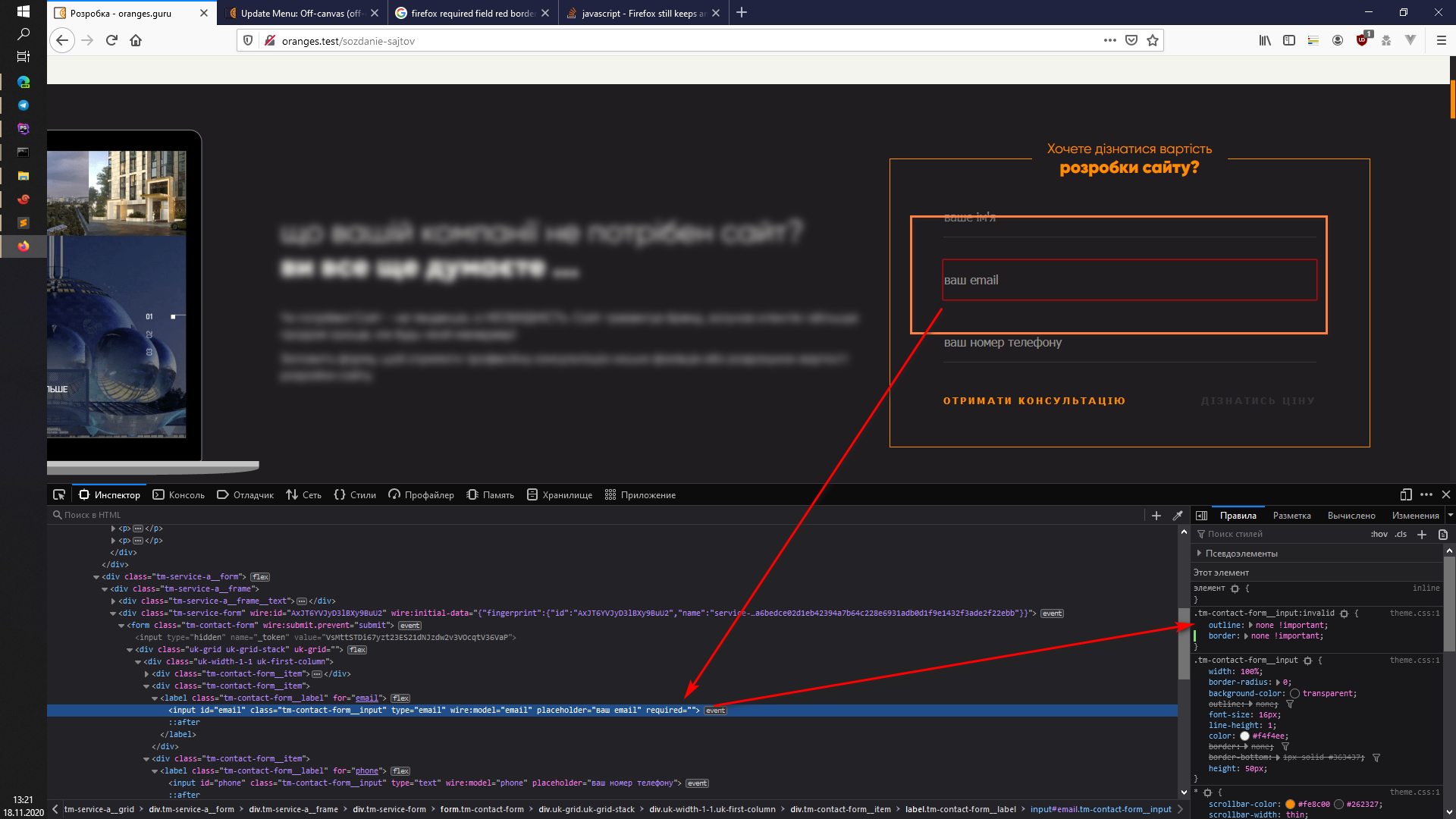Open Telegram from the taskbar
The height and width of the screenshot is (819, 1456).
pyautogui.click(x=24, y=105)
